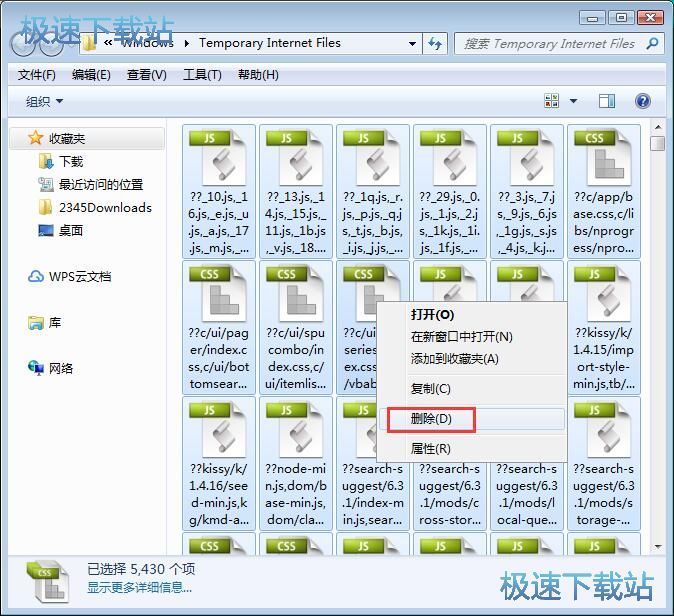Open 下载 folder in the sidebar
Viewport: 674px width, 616px height.
pyautogui.click(x=71, y=162)
